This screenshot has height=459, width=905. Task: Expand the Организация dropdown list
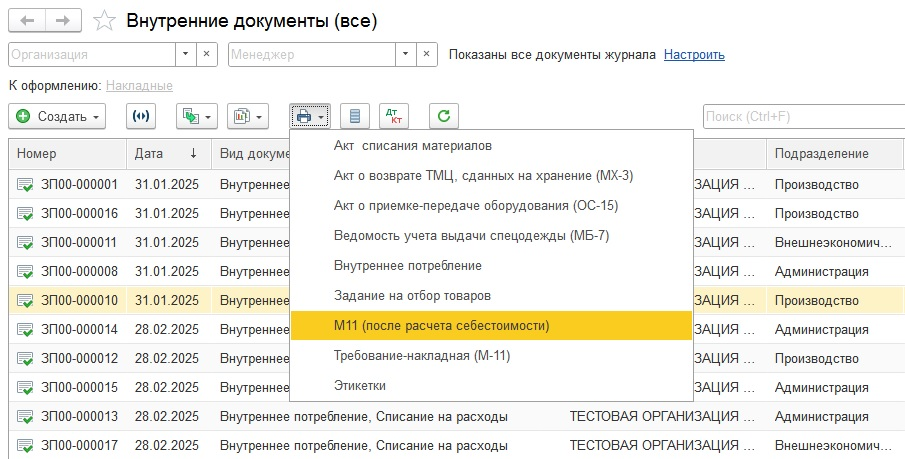[186, 55]
